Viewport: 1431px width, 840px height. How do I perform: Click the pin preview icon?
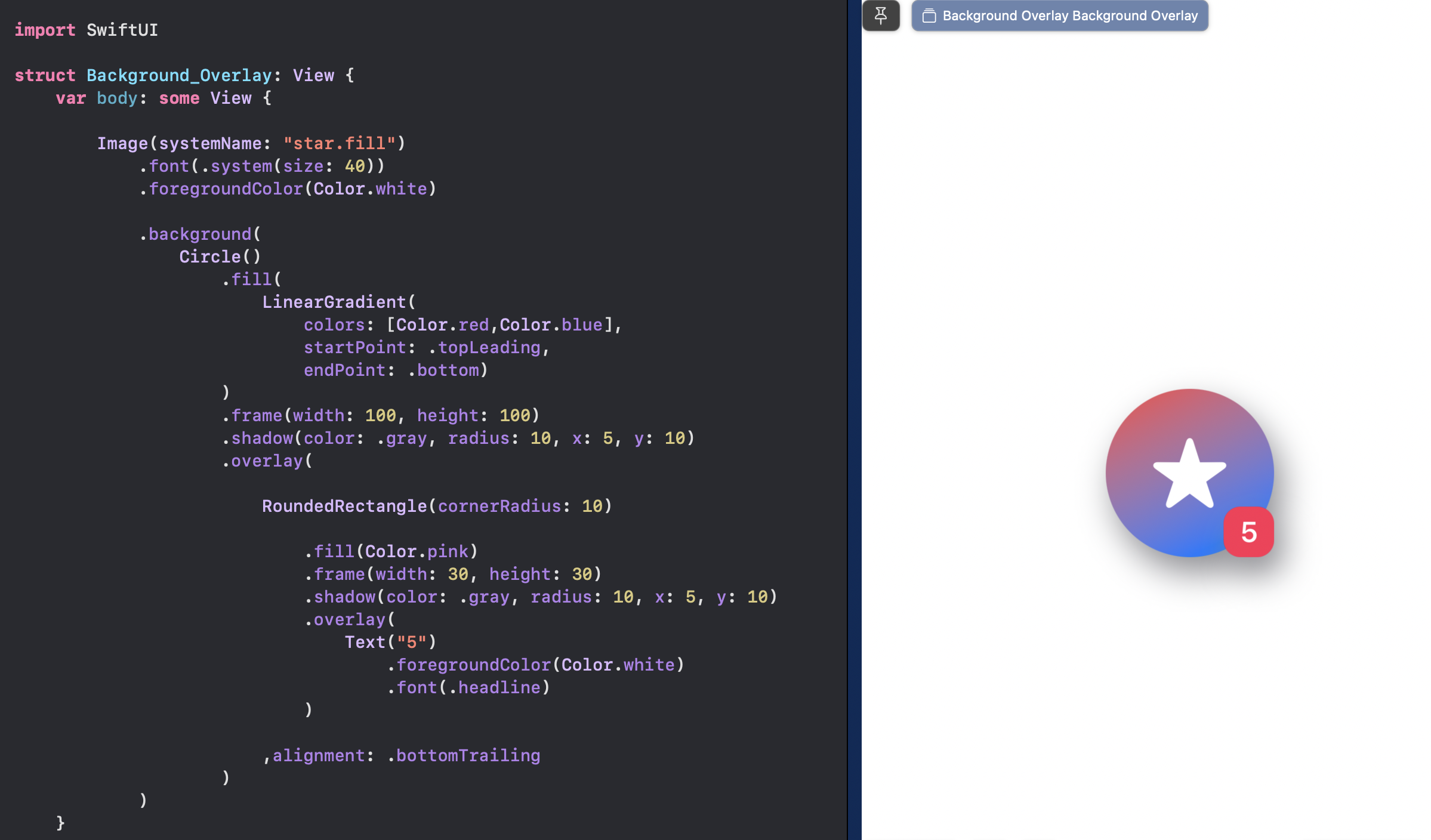point(880,16)
